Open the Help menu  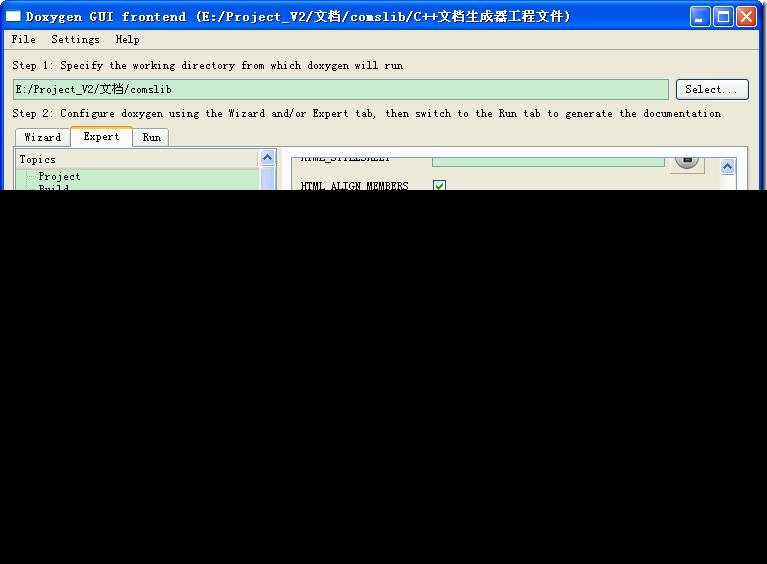click(x=127, y=40)
